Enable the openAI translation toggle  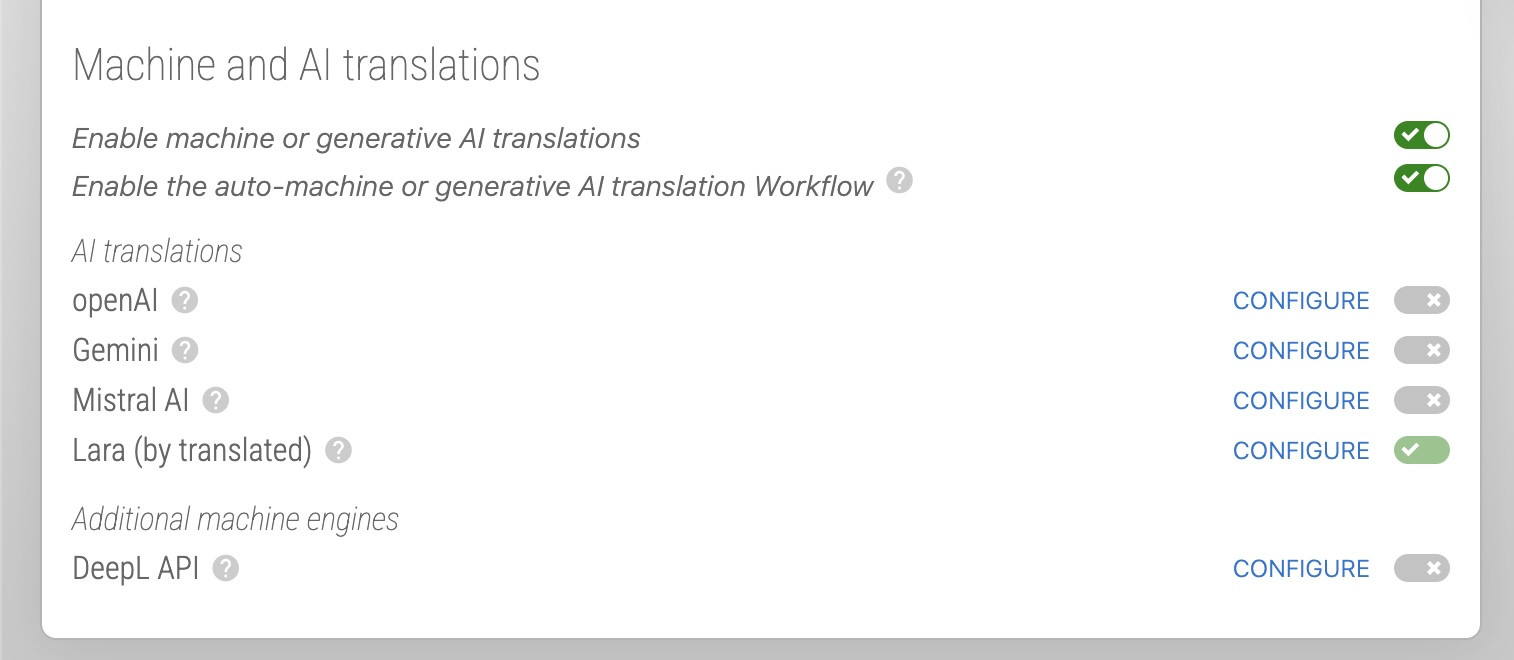tap(1421, 300)
